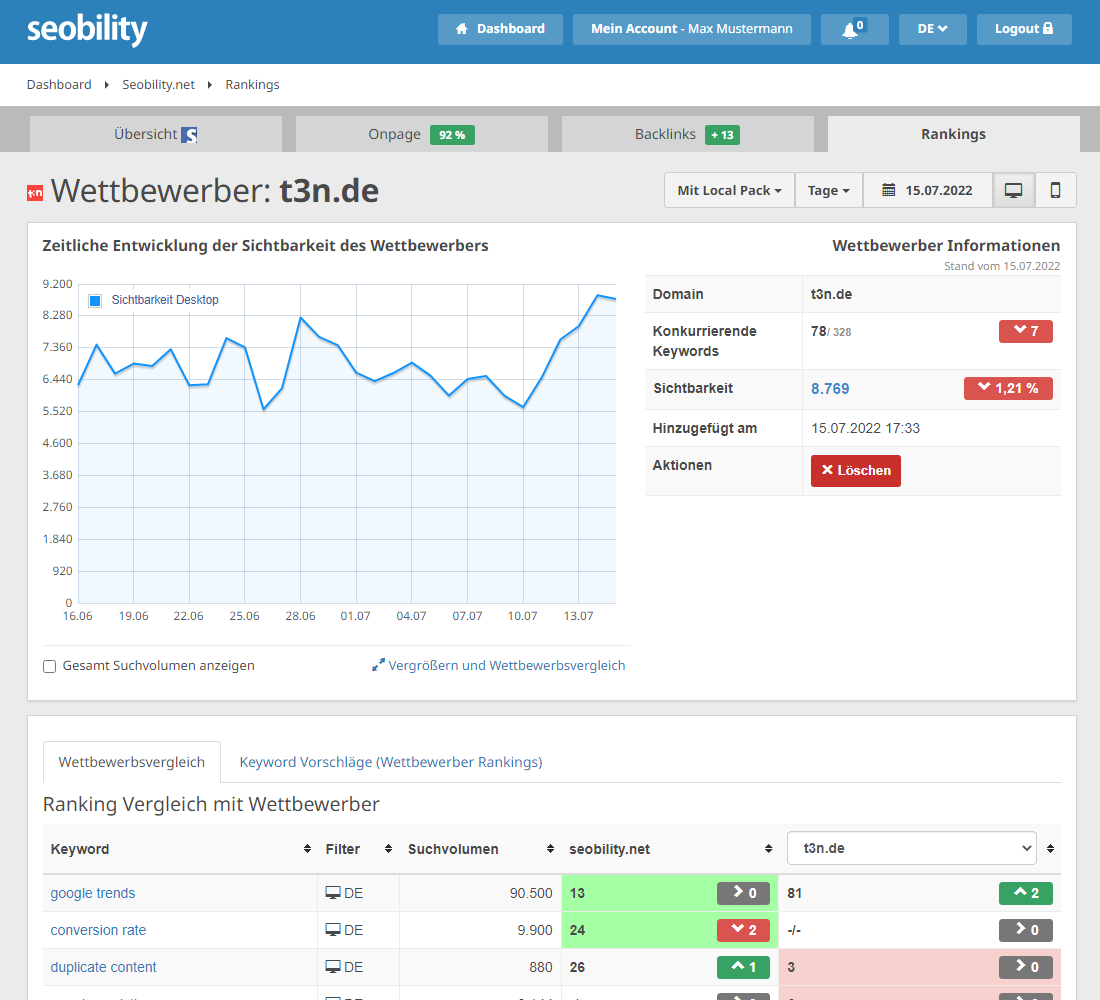Open the google trends keyword link
The width and height of the screenshot is (1100, 1000).
[93, 893]
